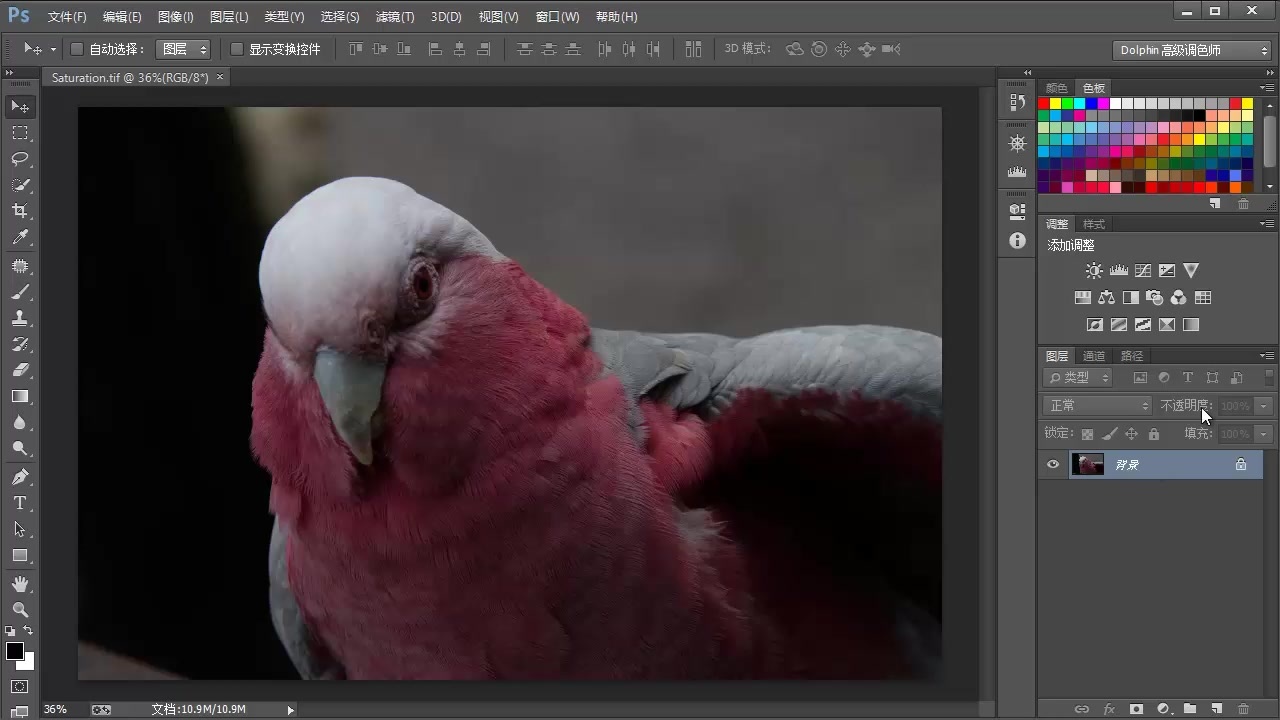Select the History Brush tool
1280x720 pixels.
[20, 344]
